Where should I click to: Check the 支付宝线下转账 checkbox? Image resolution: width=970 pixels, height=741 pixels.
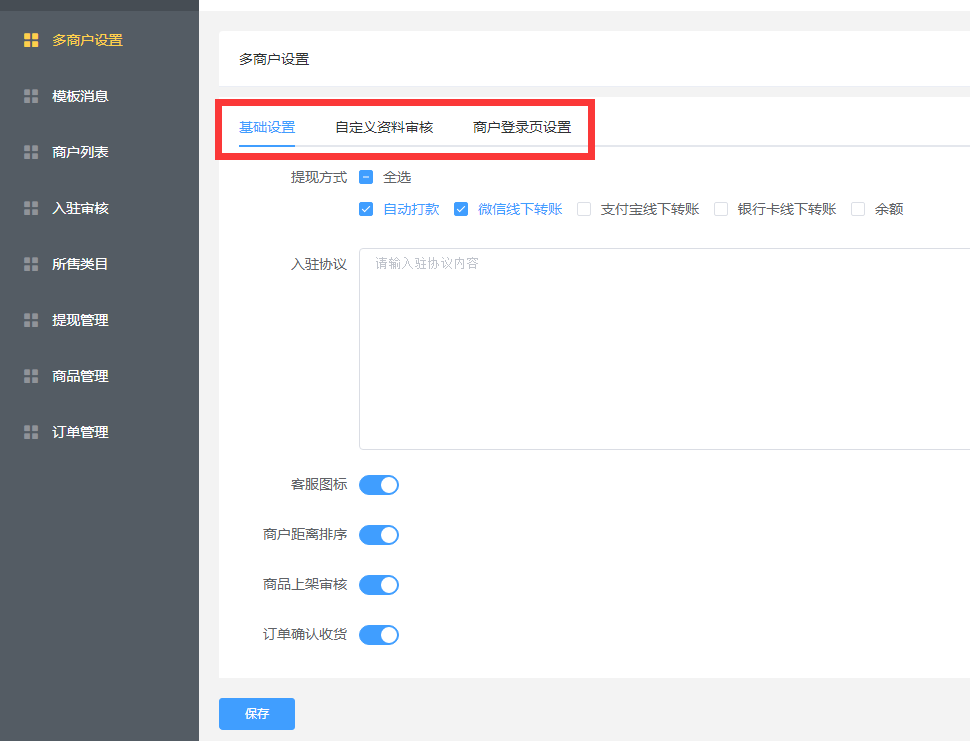point(584,209)
